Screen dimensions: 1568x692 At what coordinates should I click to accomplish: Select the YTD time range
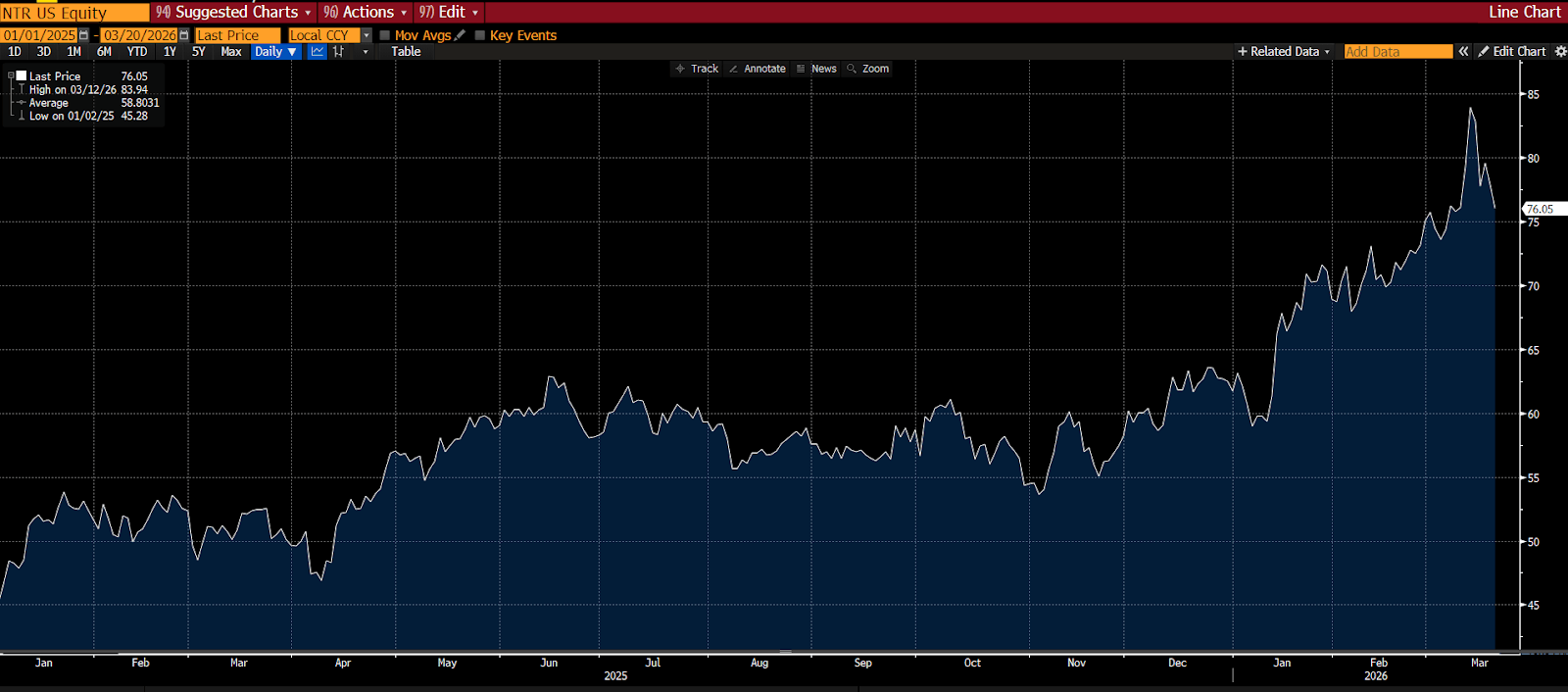tap(137, 52)
